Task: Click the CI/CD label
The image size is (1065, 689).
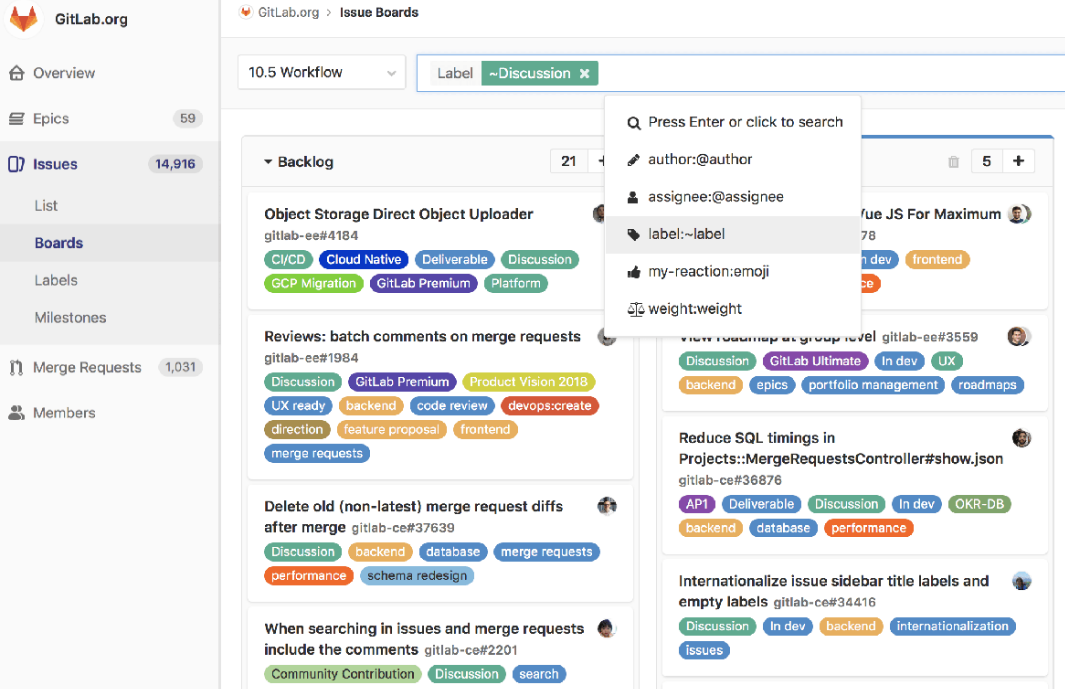Action: point(289,260)
